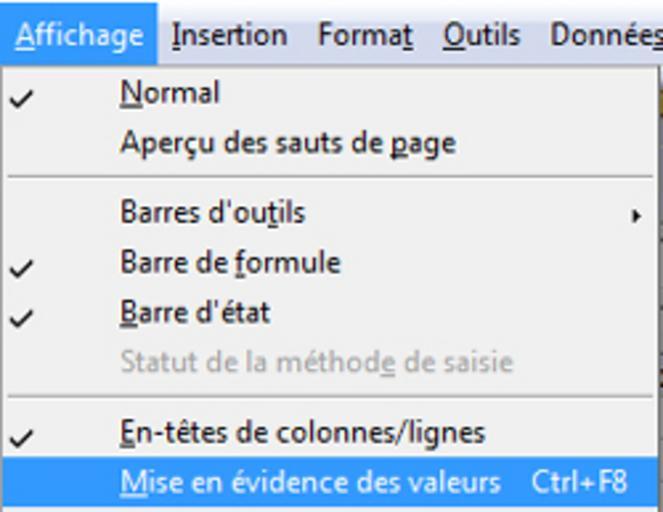Open the Barres d'outils submenu

pyautogui.click(x=213, y=212)
